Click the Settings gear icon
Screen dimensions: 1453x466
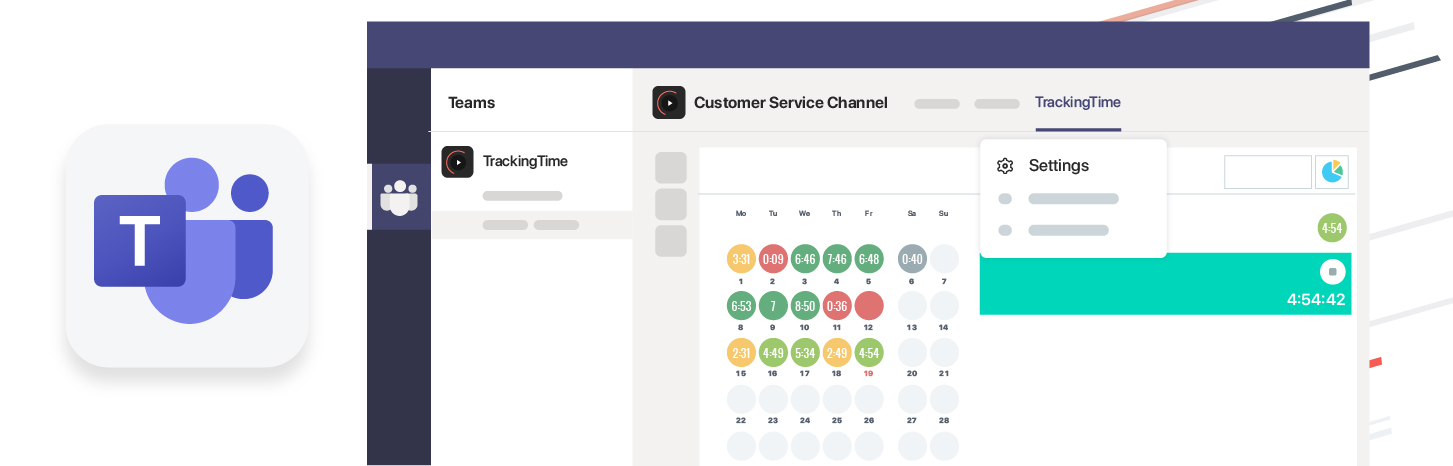click(x=1005, y=166)
